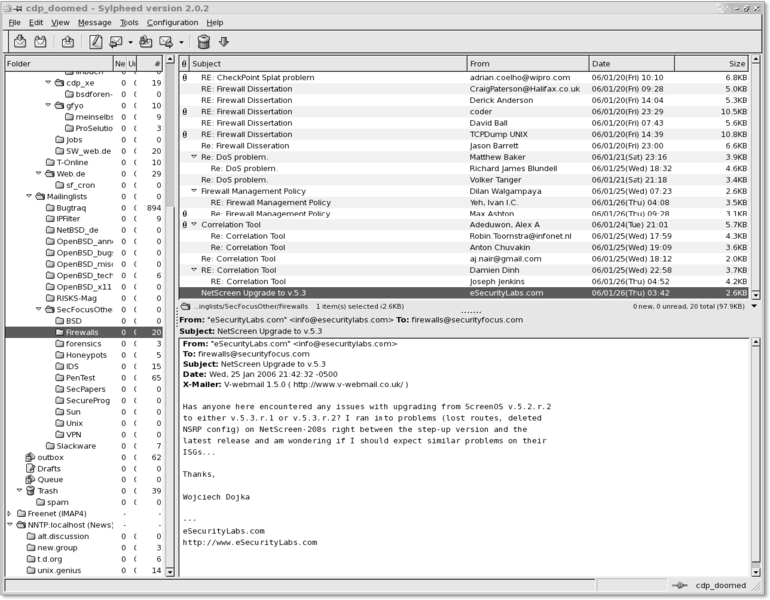Open the Configuration menu
The width and height of the screenshot is (770, 600).
[172, 22]
